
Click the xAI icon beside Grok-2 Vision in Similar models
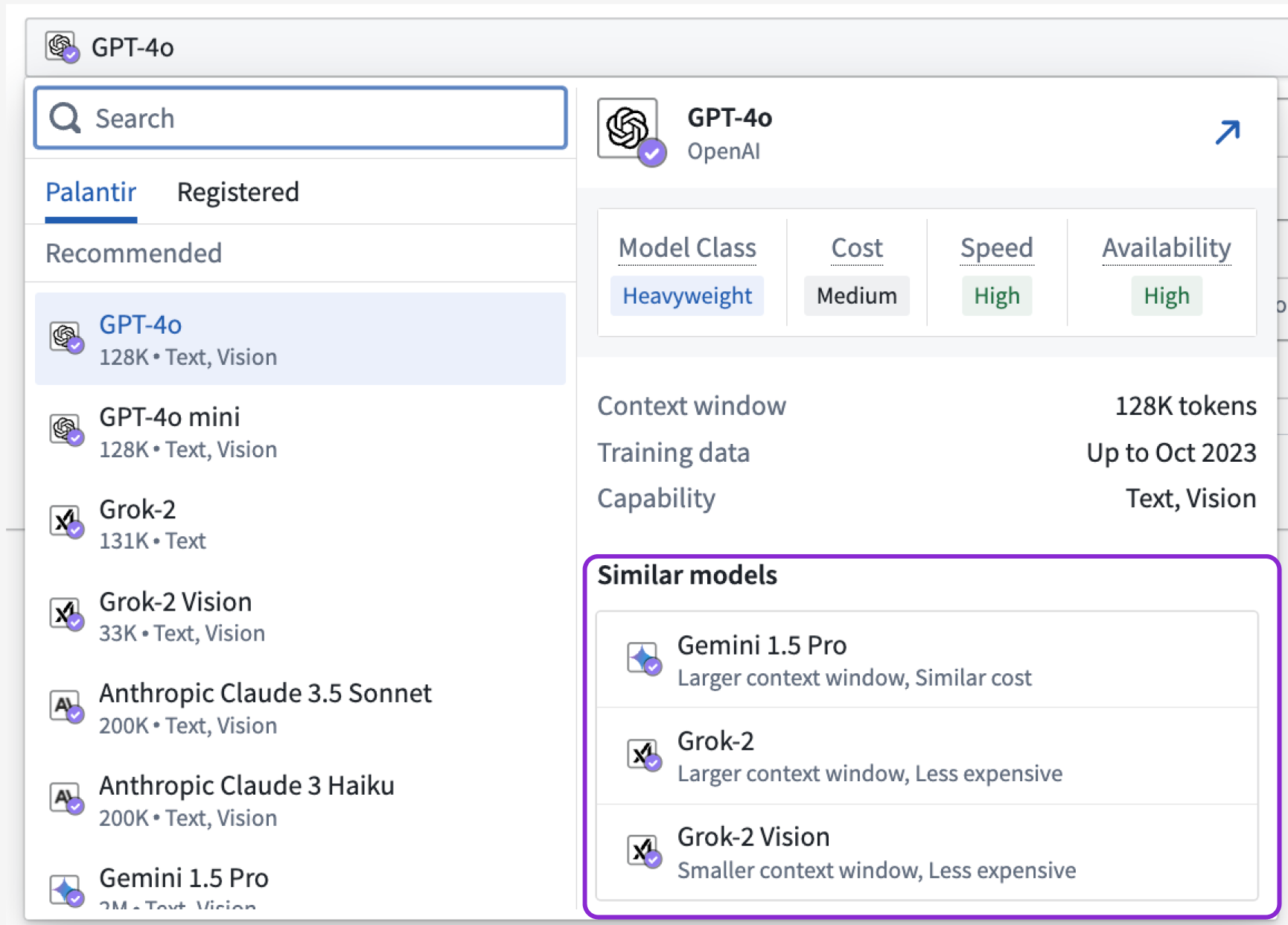643,851
